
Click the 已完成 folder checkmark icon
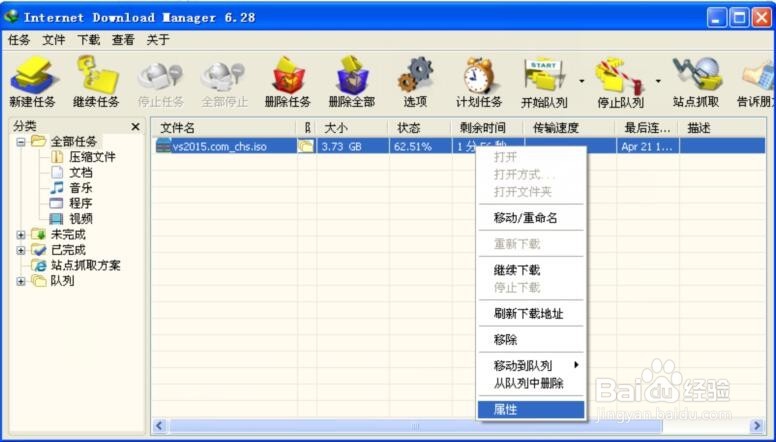click(x=39, y=249)
